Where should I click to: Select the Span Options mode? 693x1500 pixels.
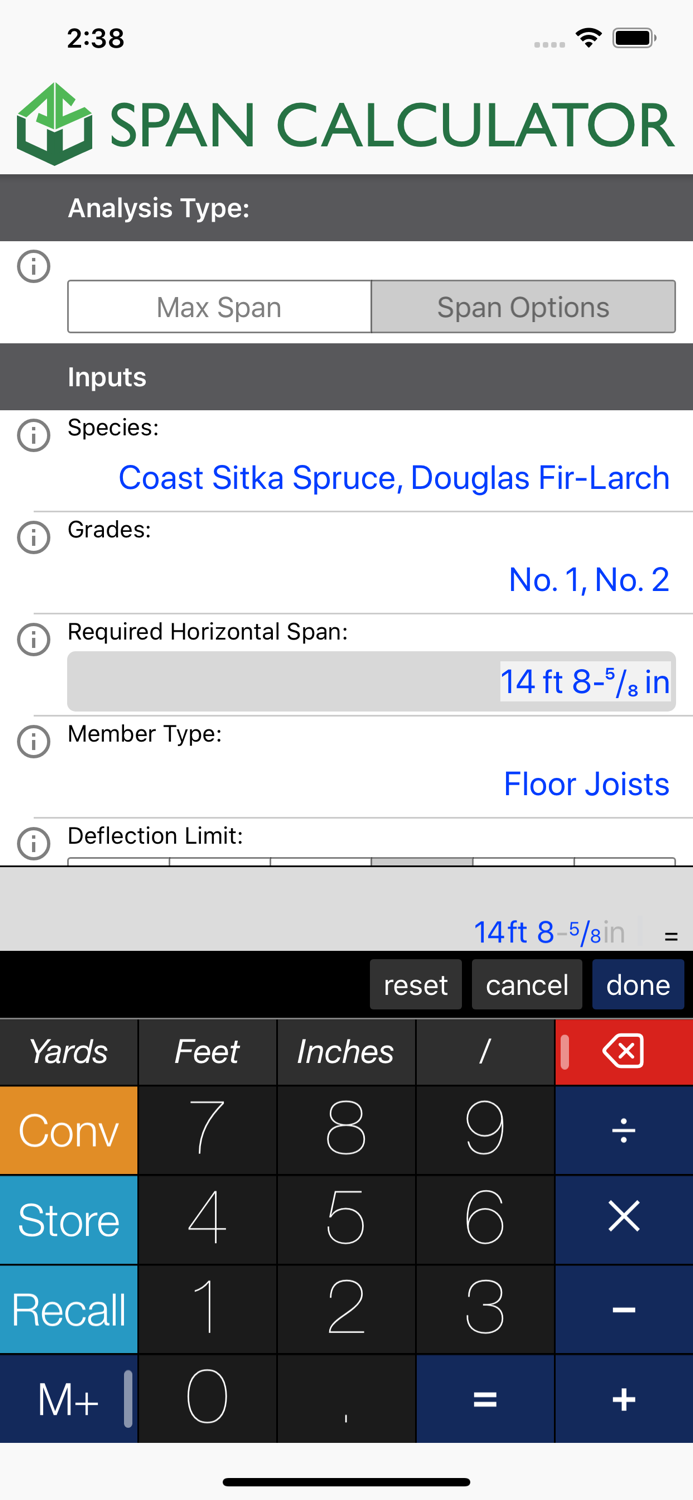523,307
